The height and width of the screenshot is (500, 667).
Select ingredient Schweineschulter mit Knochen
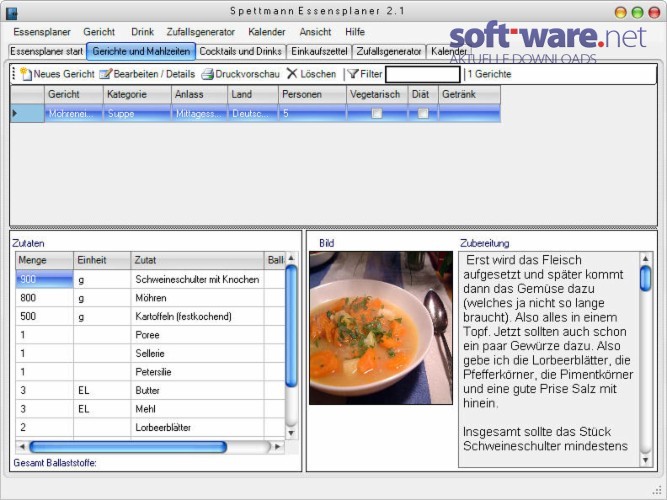[x=197, y=280]
